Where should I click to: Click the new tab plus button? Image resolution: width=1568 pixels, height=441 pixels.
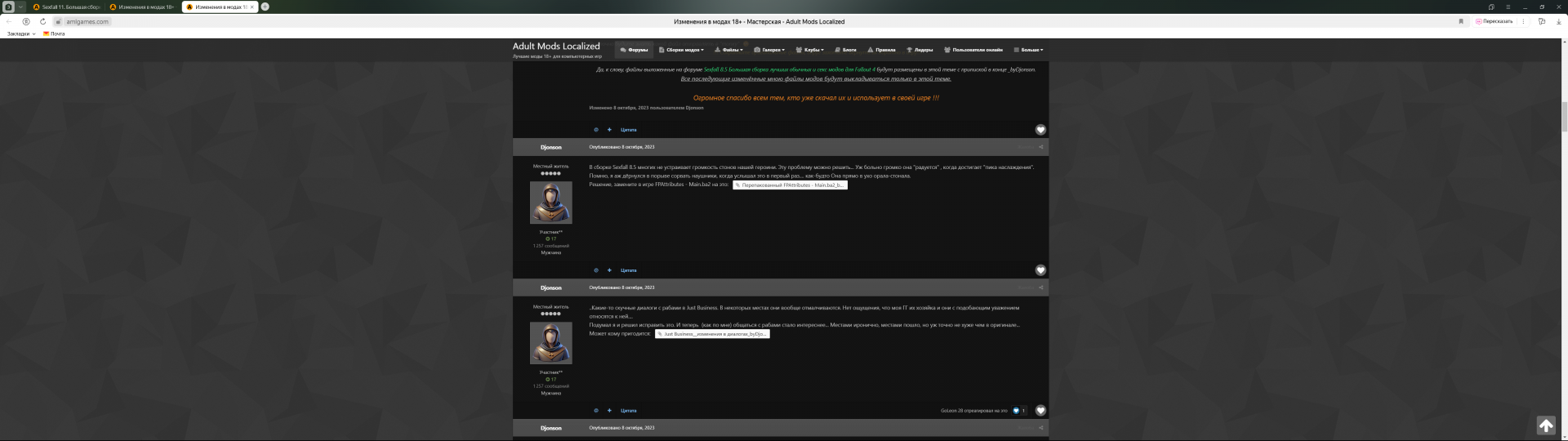pyautogui.click(x=265, y=7)
